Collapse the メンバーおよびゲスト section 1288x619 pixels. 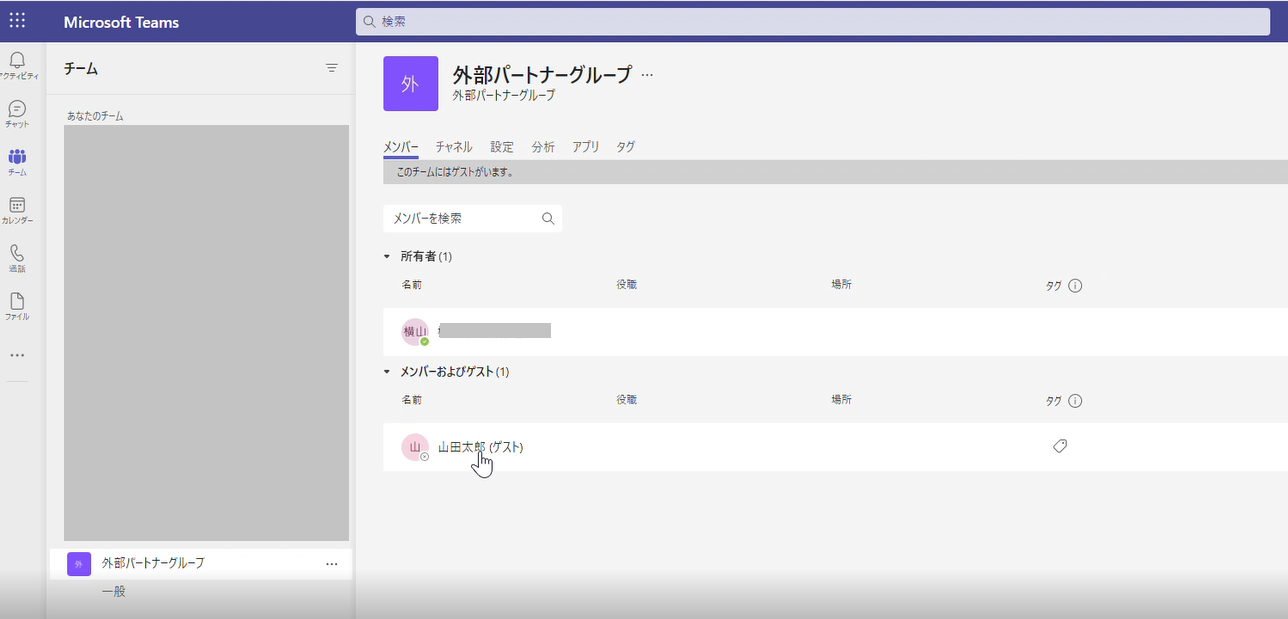387,372
